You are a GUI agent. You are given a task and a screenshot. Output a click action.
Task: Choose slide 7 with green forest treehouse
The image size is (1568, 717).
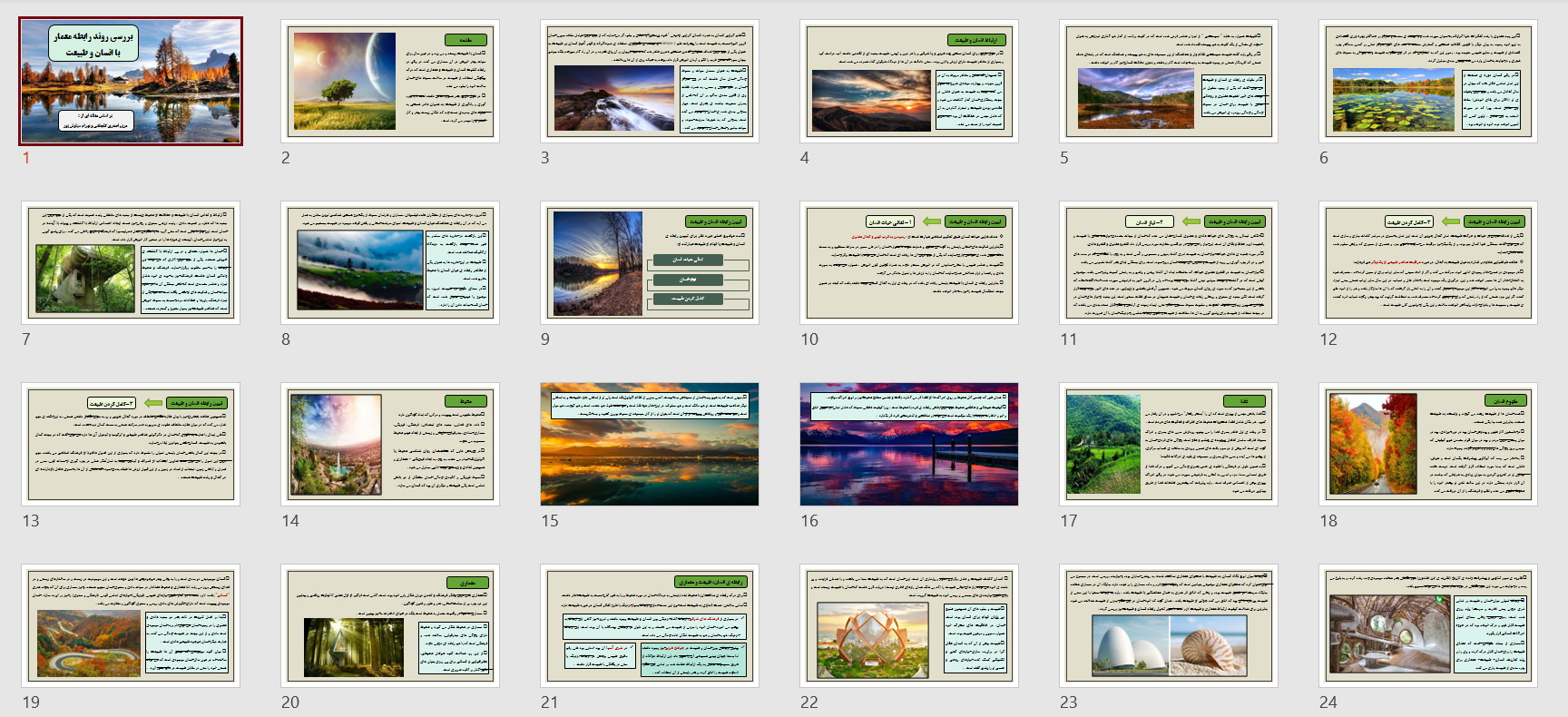tap(131, 262)
